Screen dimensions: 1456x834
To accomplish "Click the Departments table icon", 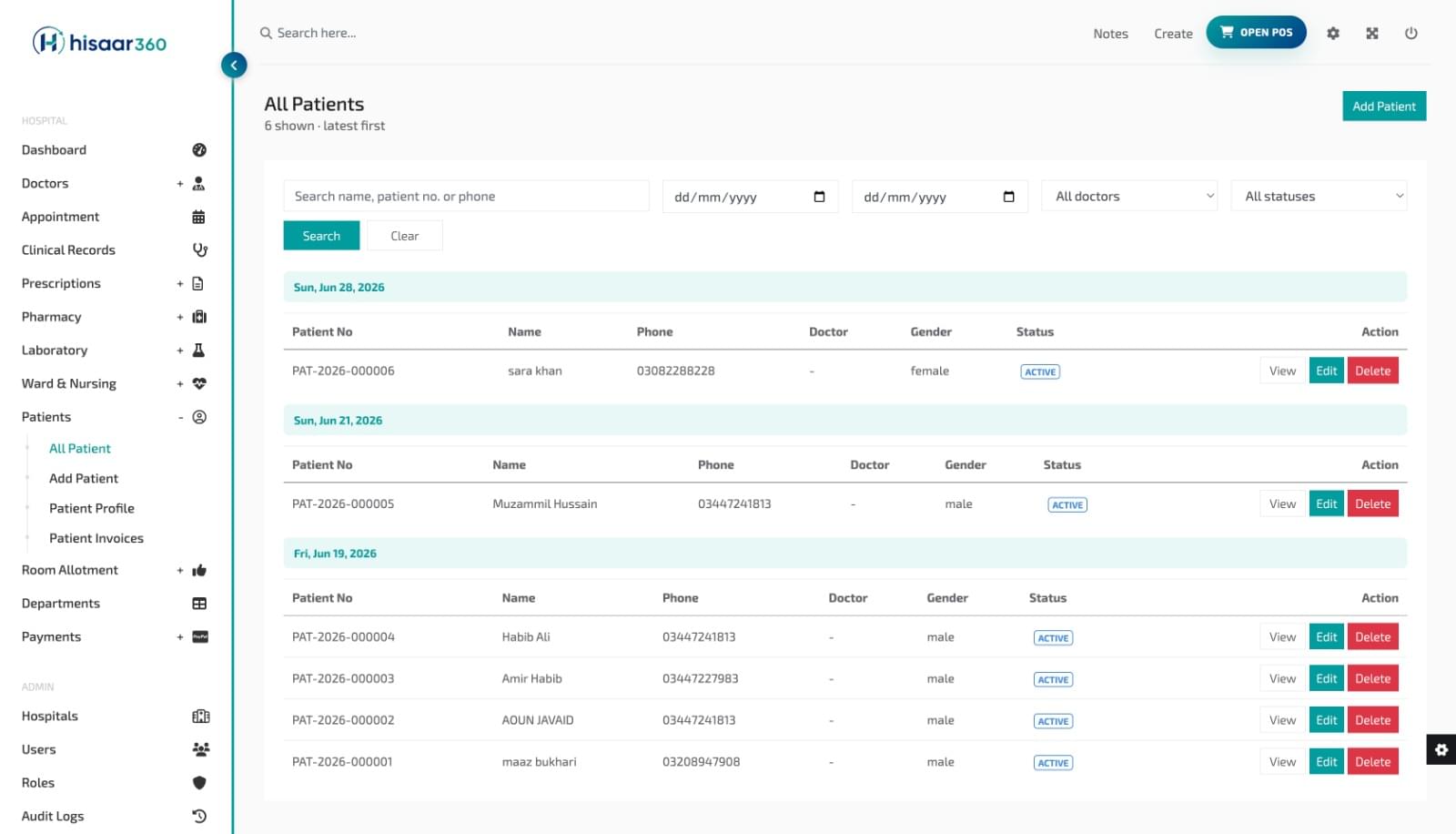I will 200,604.
